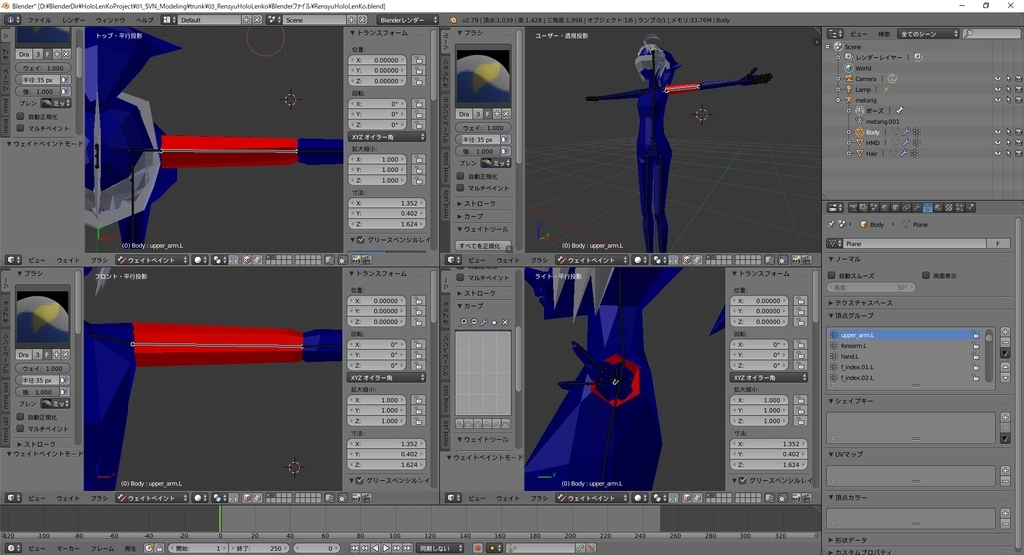
Task: Open 全てのシーン outliner display dropdown
Action: pos(929,33)
